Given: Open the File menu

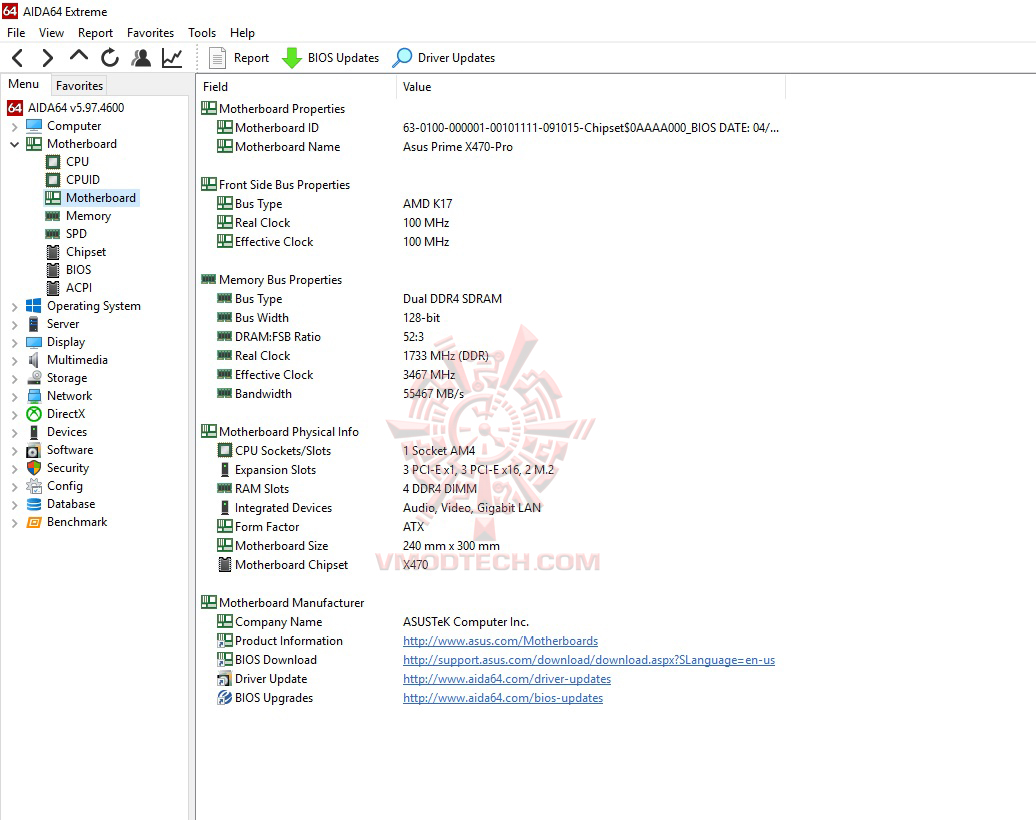Looking at the screenshot, I should (16, 32).
